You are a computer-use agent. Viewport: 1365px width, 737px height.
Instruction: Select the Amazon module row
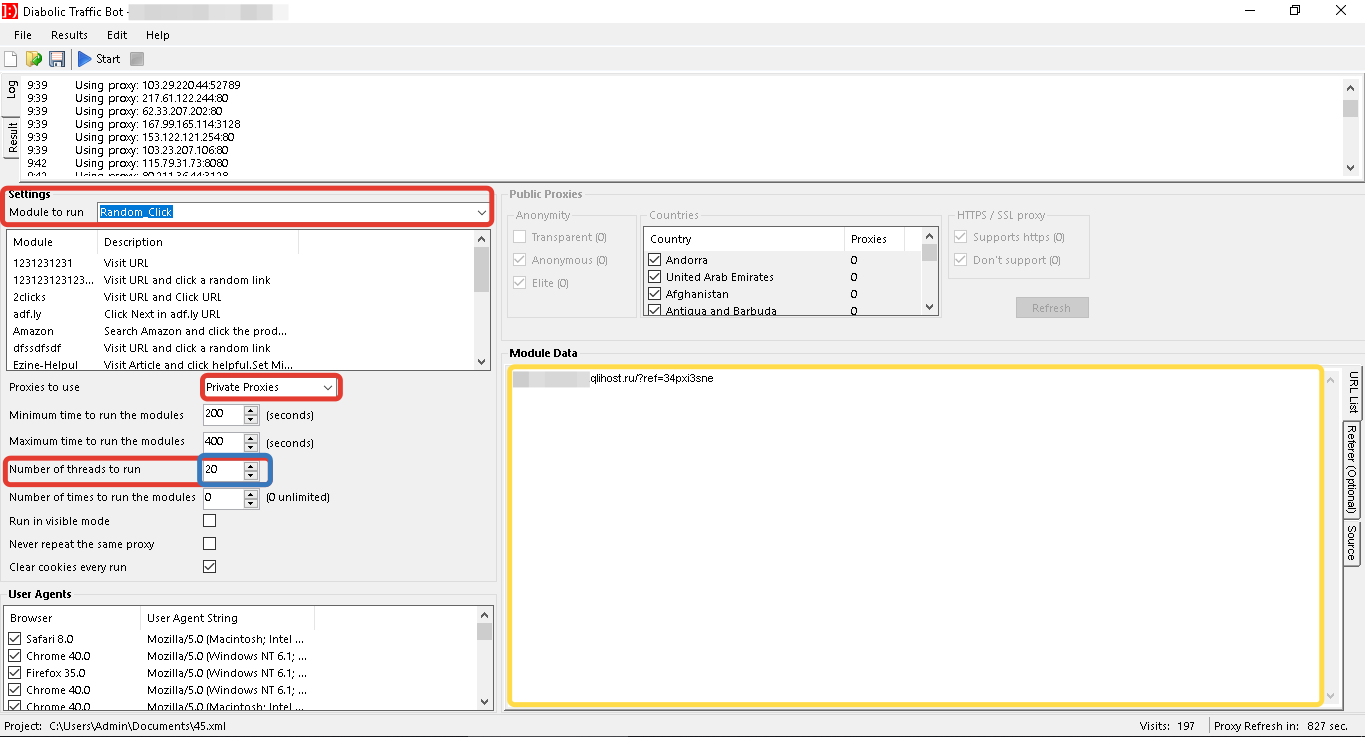click(34, 331)
